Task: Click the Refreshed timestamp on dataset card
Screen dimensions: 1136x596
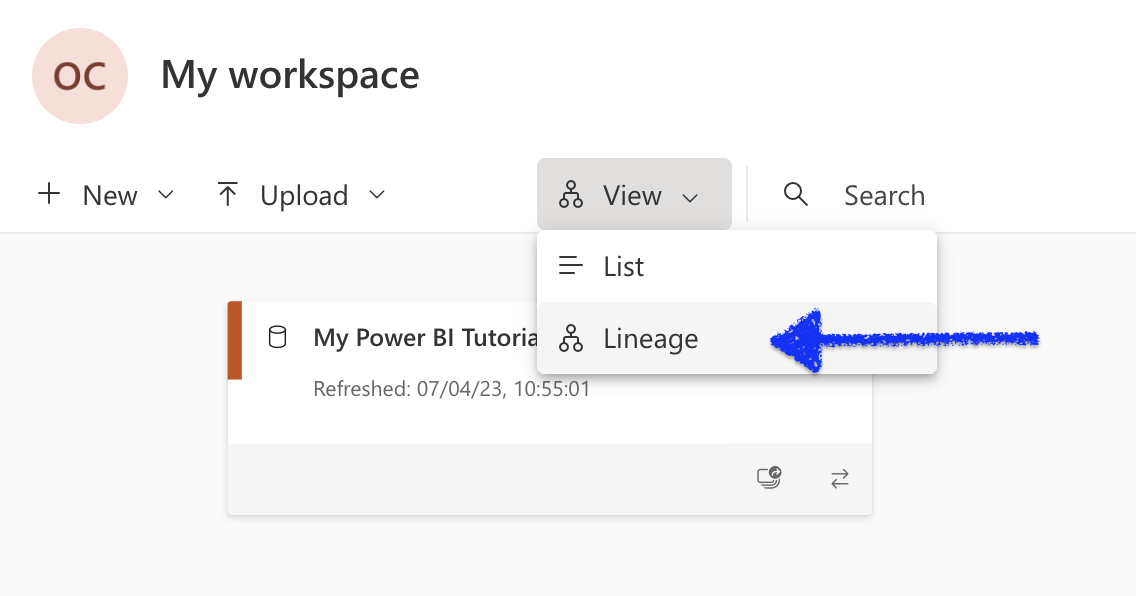Action: click(x=452, y=389)
